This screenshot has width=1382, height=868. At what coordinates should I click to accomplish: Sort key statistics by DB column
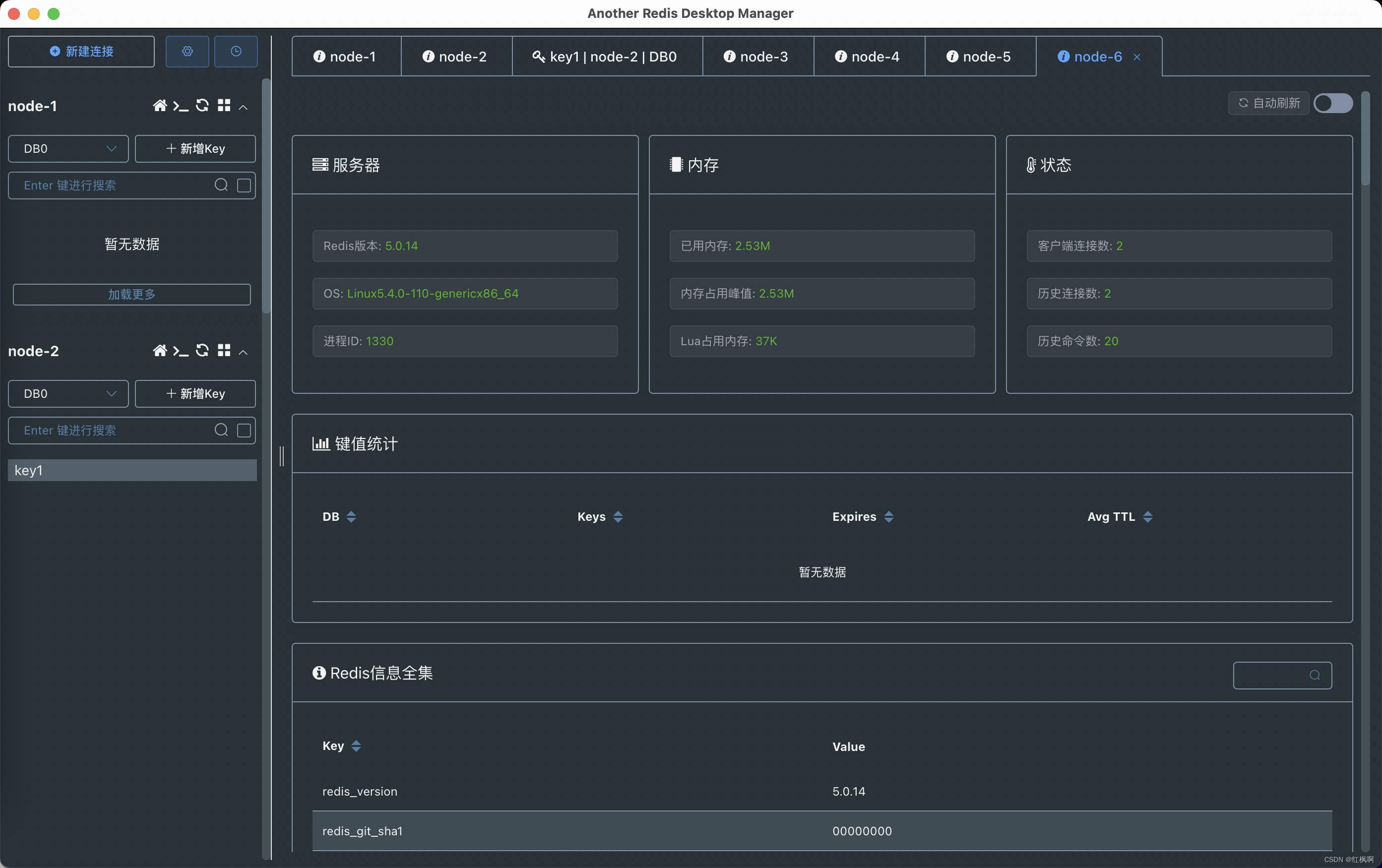[351, 517]
